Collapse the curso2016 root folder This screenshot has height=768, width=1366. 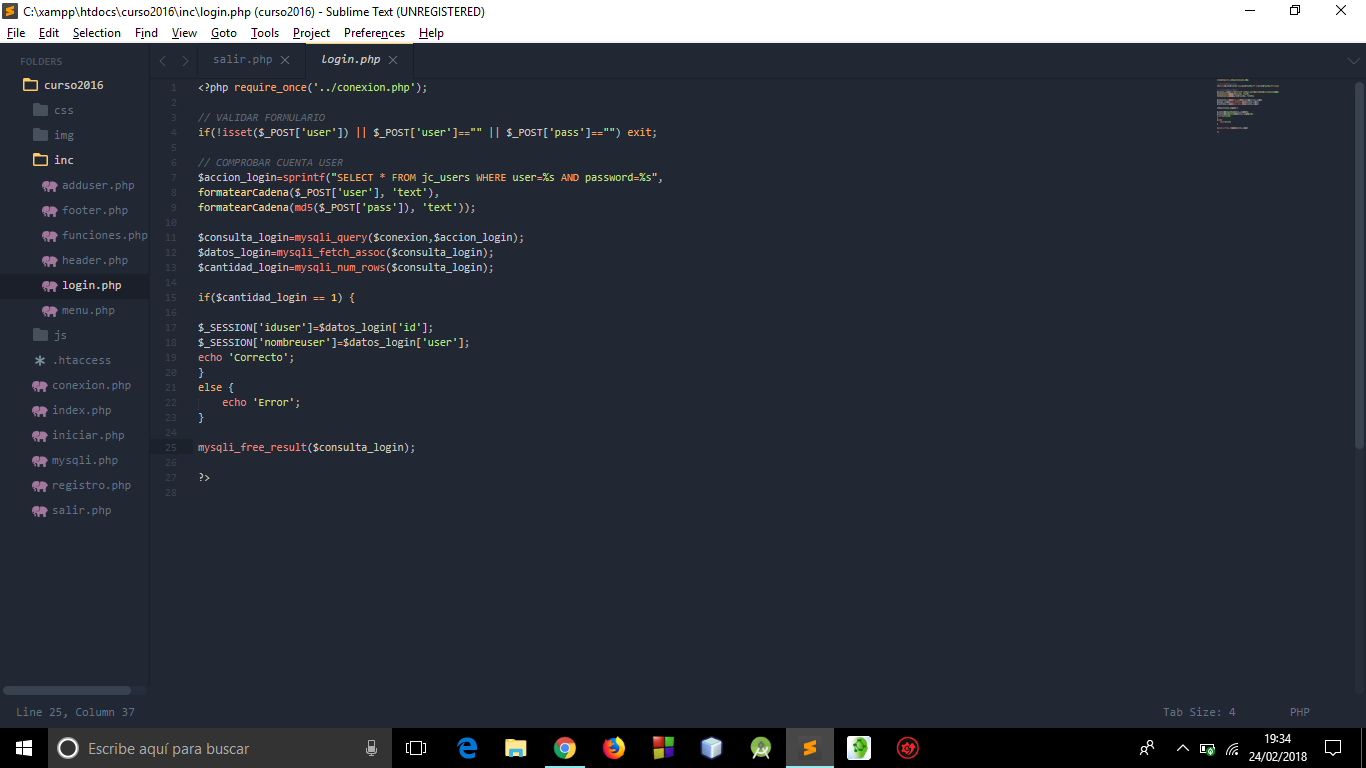tap(72, 85)
